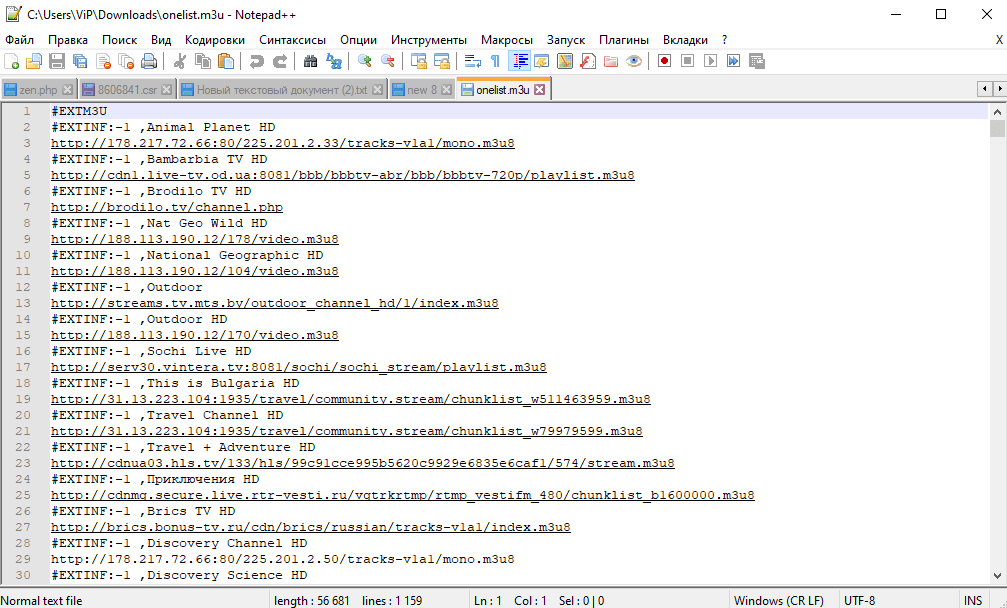This screenshot has width=1007, height=608.
Task: Click Save all files icon
Action: pyautogui.click(x=80, y=61)
